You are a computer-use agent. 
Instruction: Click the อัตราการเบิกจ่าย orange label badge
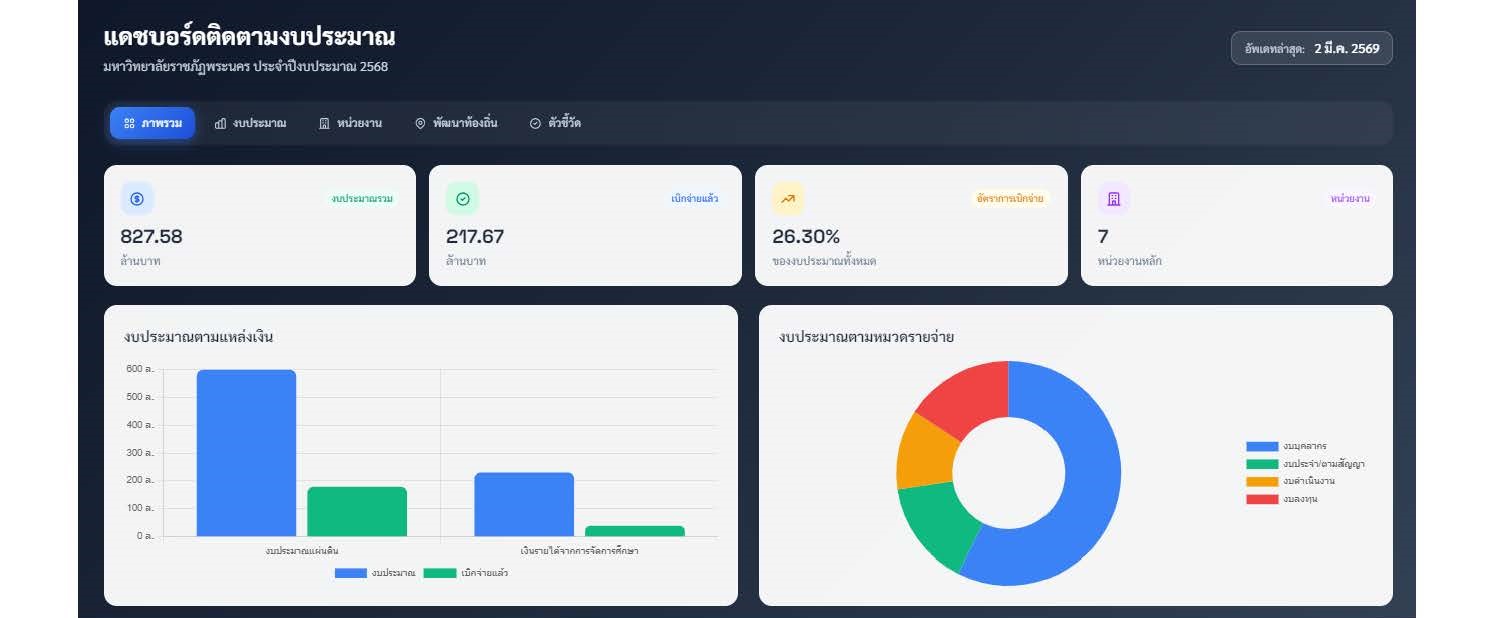(x=1010, y=199)
